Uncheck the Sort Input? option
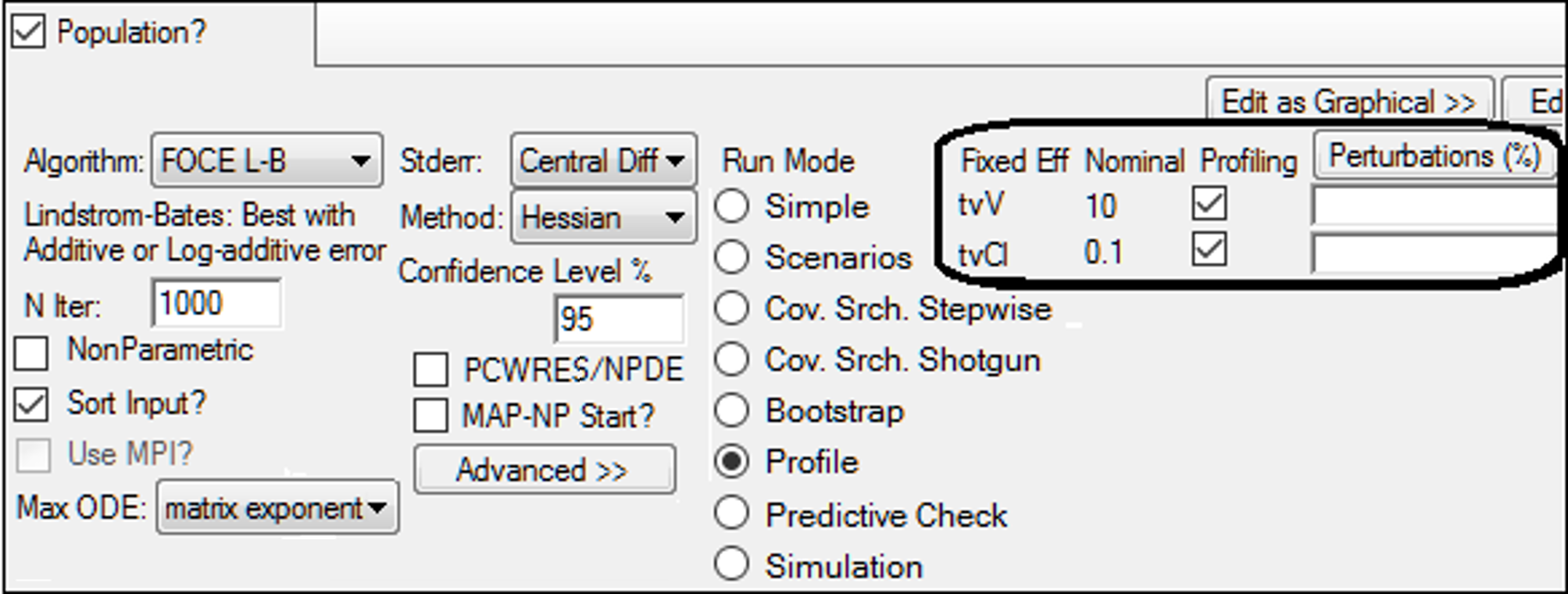The width and height of the screenshot is (1568, 594). point(31,404)
